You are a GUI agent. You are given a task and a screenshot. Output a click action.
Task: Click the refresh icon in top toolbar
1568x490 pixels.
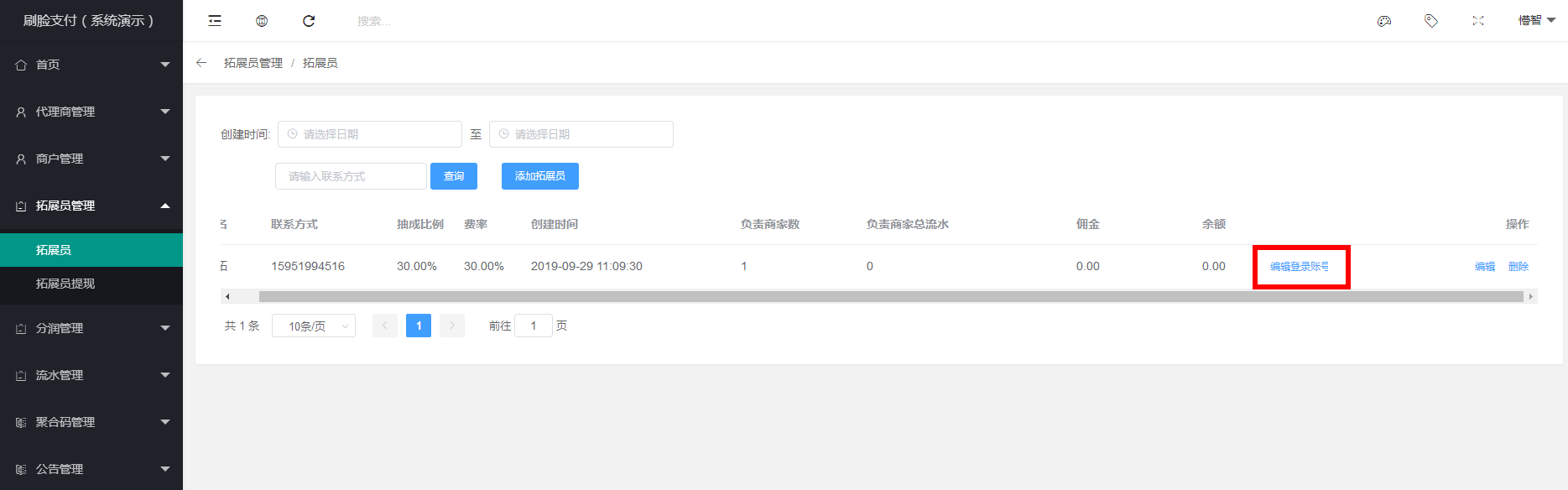pyautogui.click(x=309, y=21)
